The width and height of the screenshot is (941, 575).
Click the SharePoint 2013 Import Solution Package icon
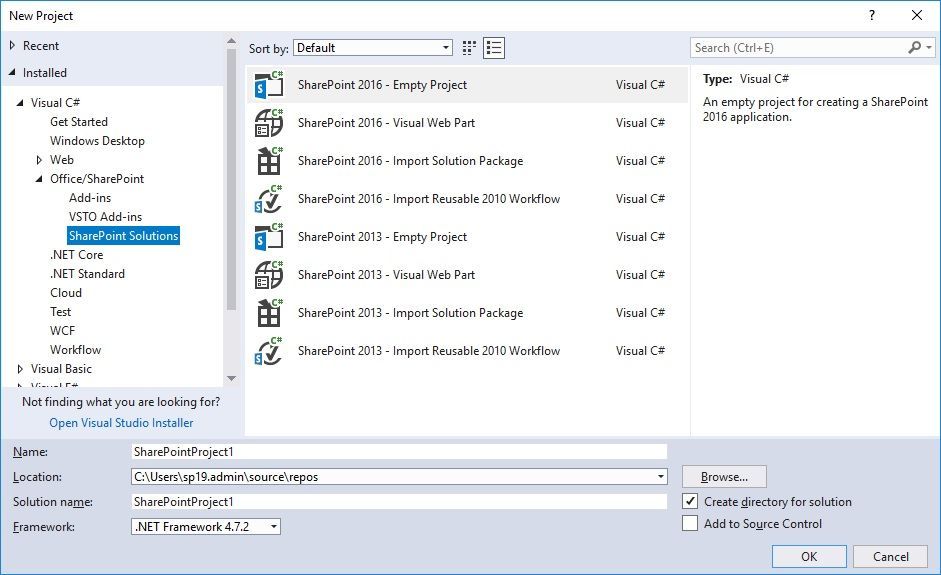pyautogui.click(x=268, y=313)
